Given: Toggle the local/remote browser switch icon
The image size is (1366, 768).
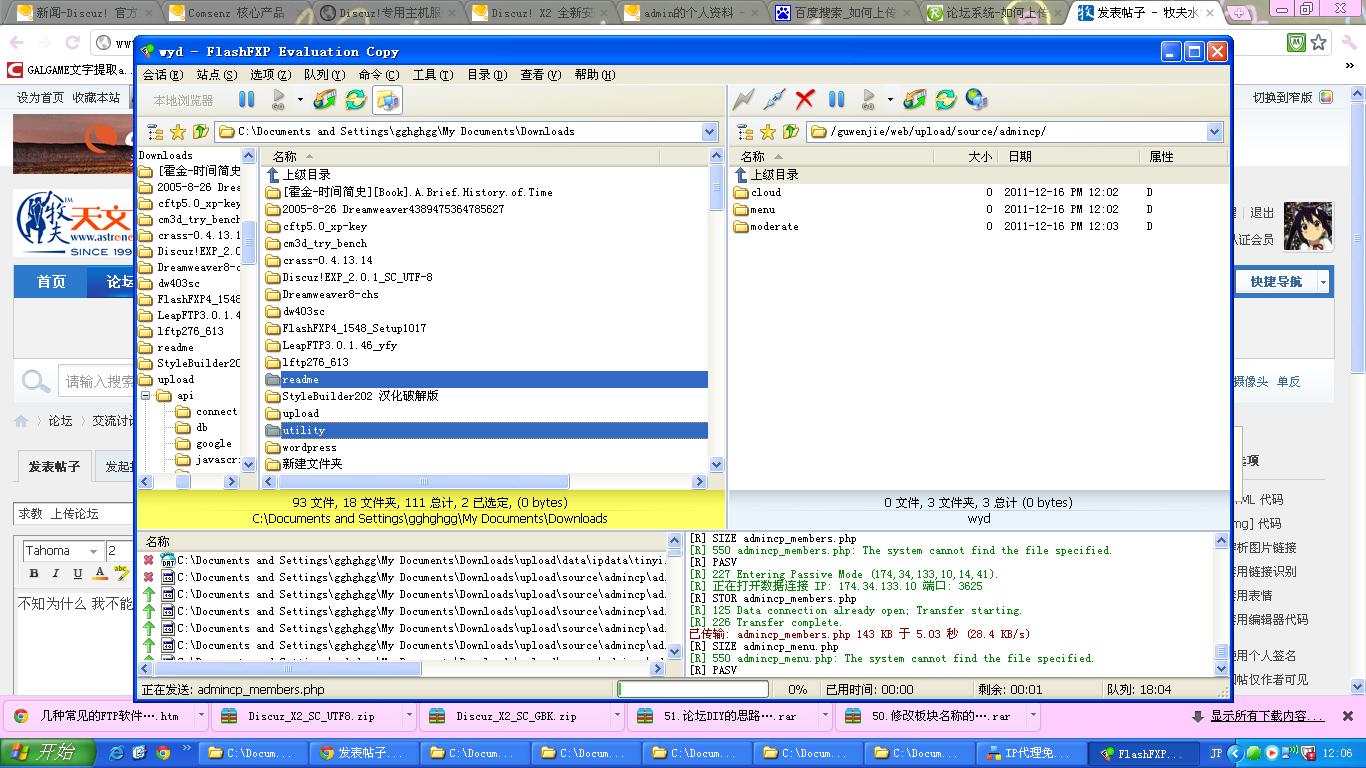Looking at the screenshot, I should coord(387,100).
